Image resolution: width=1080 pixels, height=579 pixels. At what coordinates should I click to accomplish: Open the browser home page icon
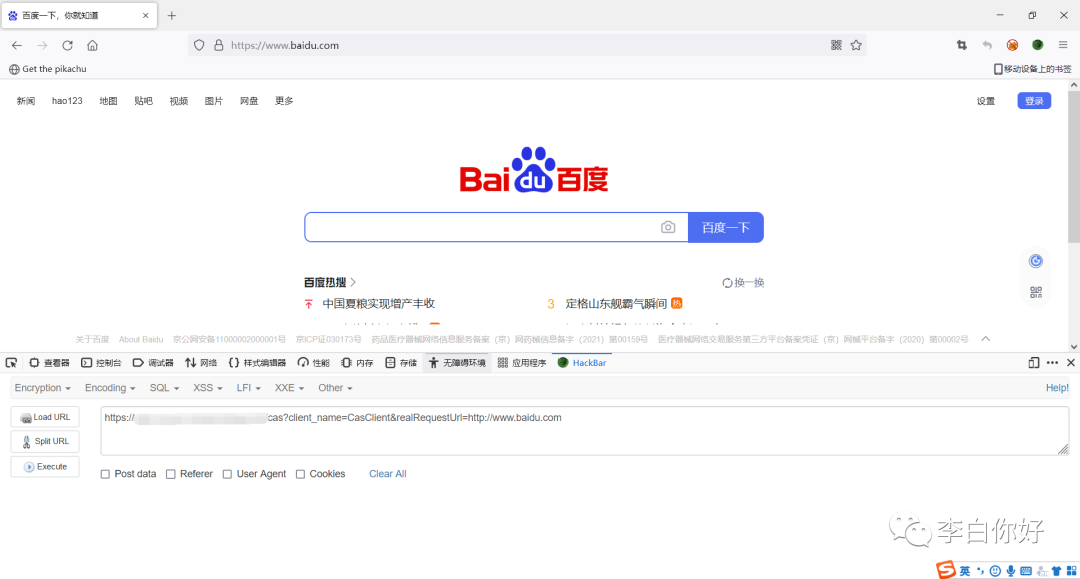click(x=92, y=45)
